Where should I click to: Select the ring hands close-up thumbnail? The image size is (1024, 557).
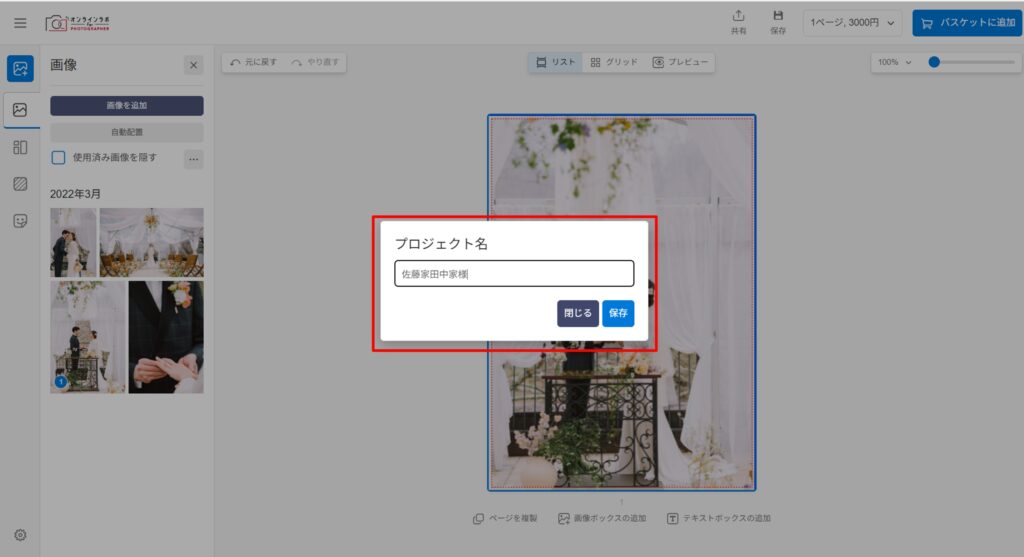point(166,337)
